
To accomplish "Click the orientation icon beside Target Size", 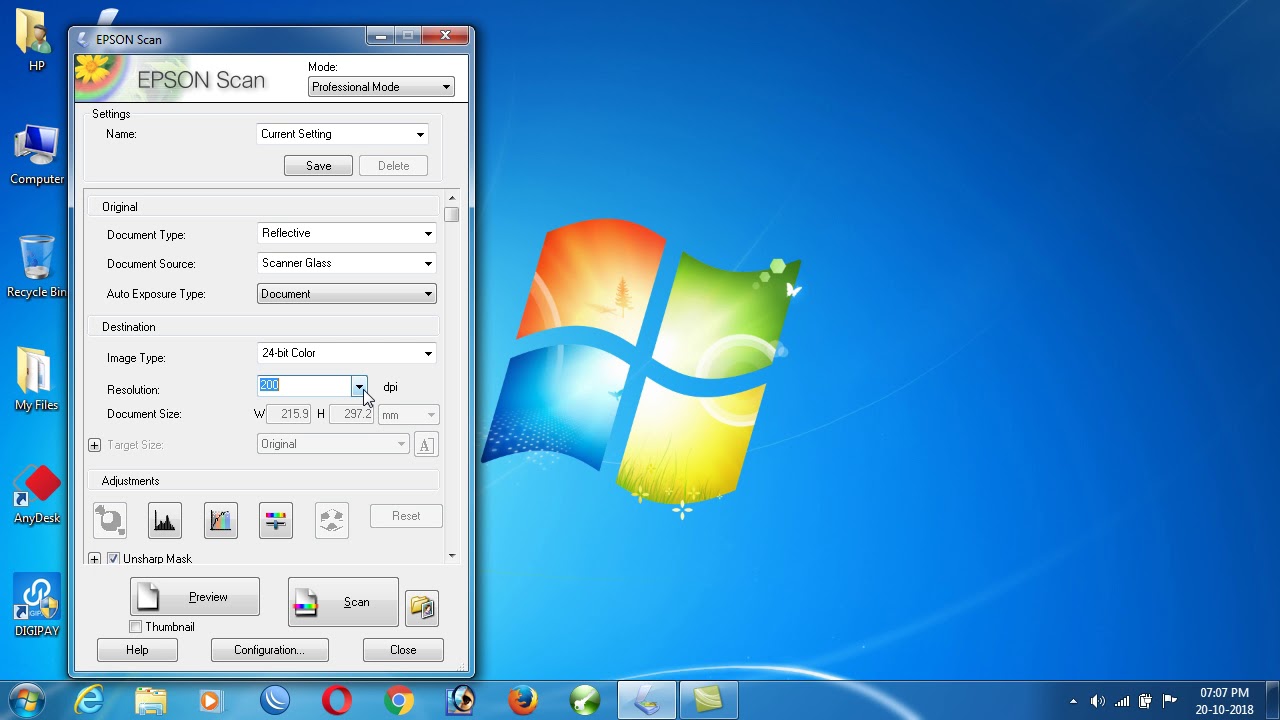I will (425, 445).
